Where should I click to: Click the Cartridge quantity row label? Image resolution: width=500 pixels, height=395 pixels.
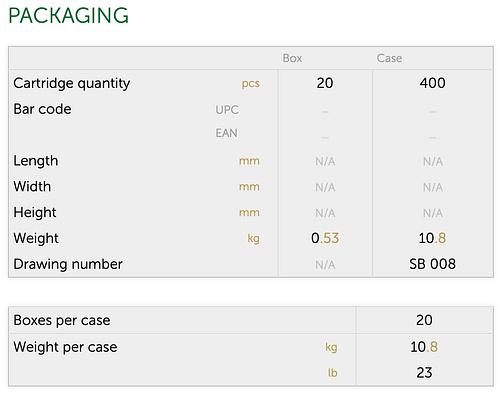pos(72,83)
